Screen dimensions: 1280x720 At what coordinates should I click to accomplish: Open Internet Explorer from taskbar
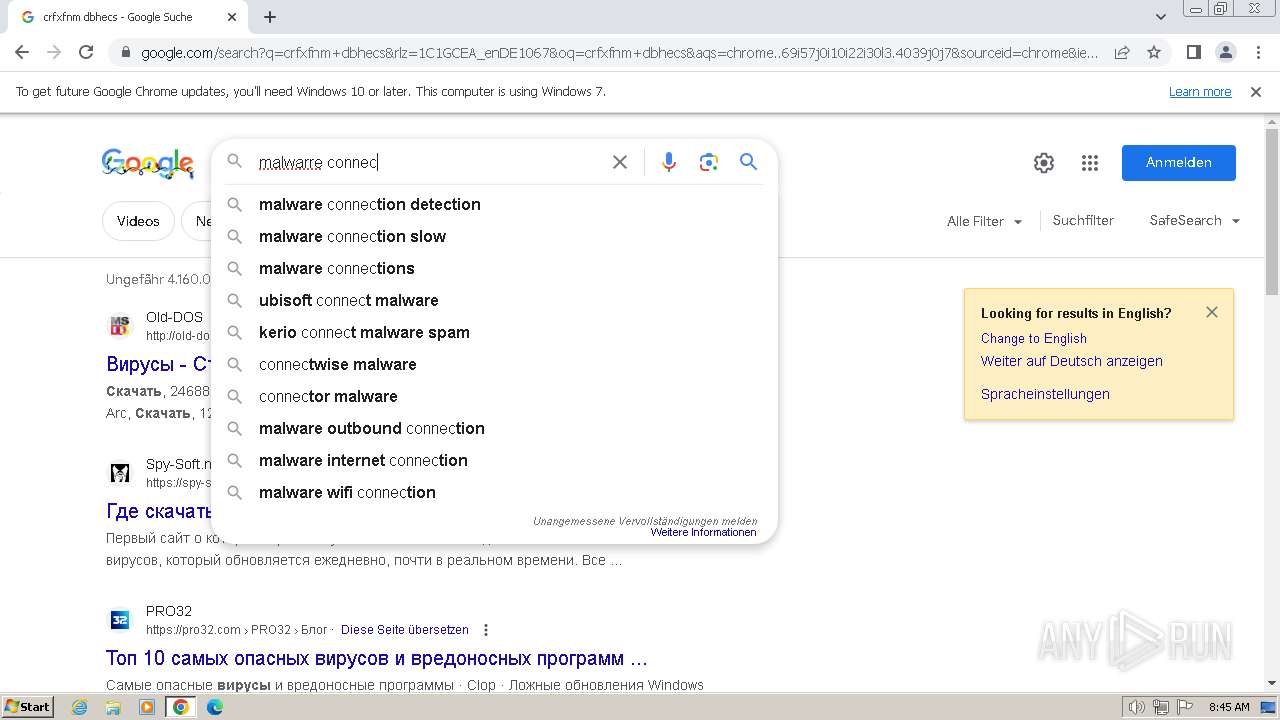tap(80, 707)
